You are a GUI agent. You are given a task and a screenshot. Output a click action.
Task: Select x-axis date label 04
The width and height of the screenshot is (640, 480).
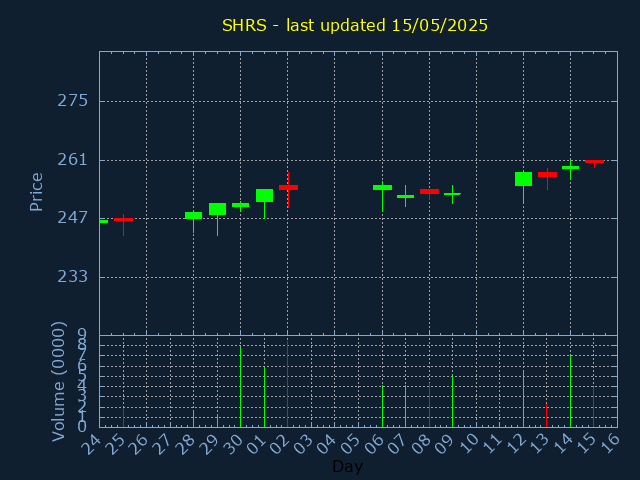pos(327,444)
